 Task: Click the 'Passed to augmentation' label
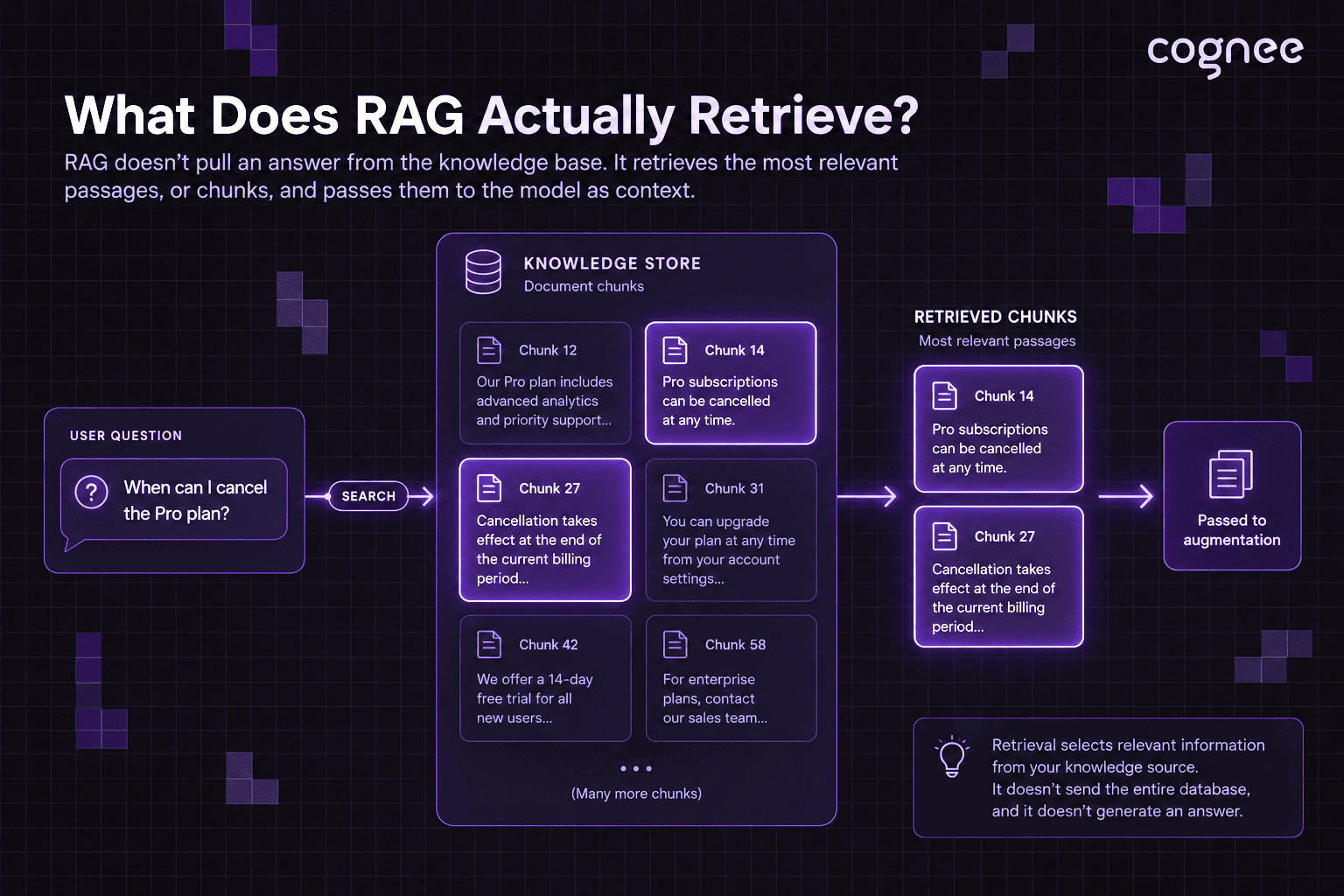[x=1232, y=530]
